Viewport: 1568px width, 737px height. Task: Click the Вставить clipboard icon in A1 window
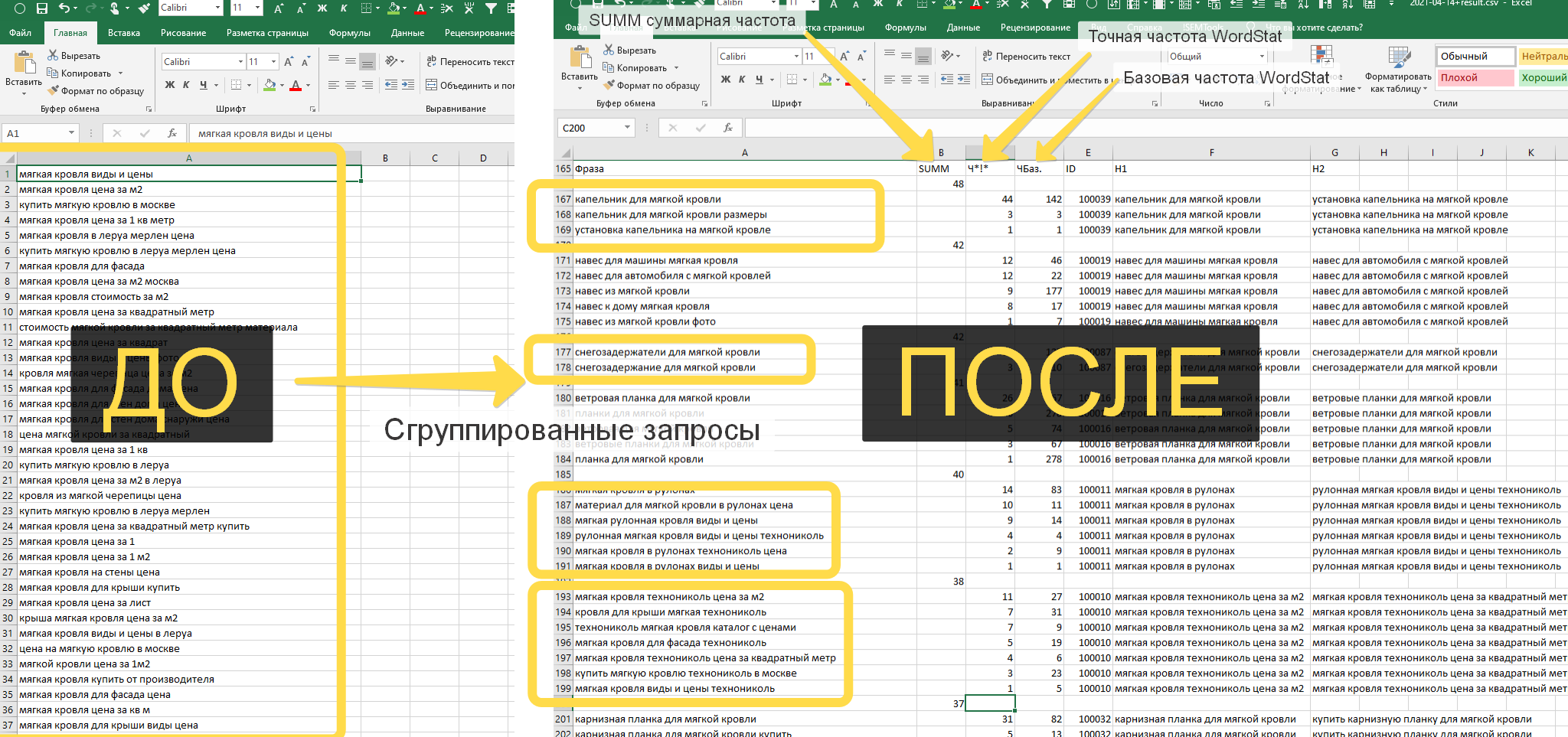(24, 61)
